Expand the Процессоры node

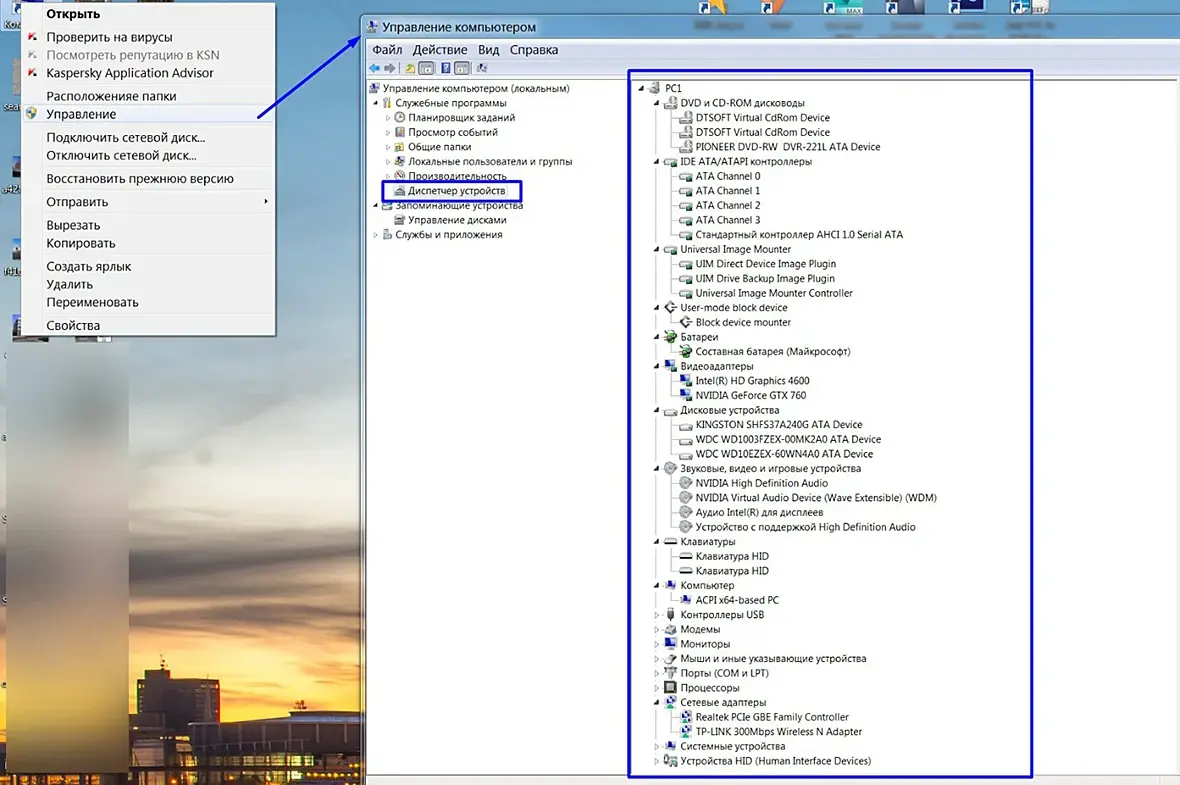click(x=656, y=688)
